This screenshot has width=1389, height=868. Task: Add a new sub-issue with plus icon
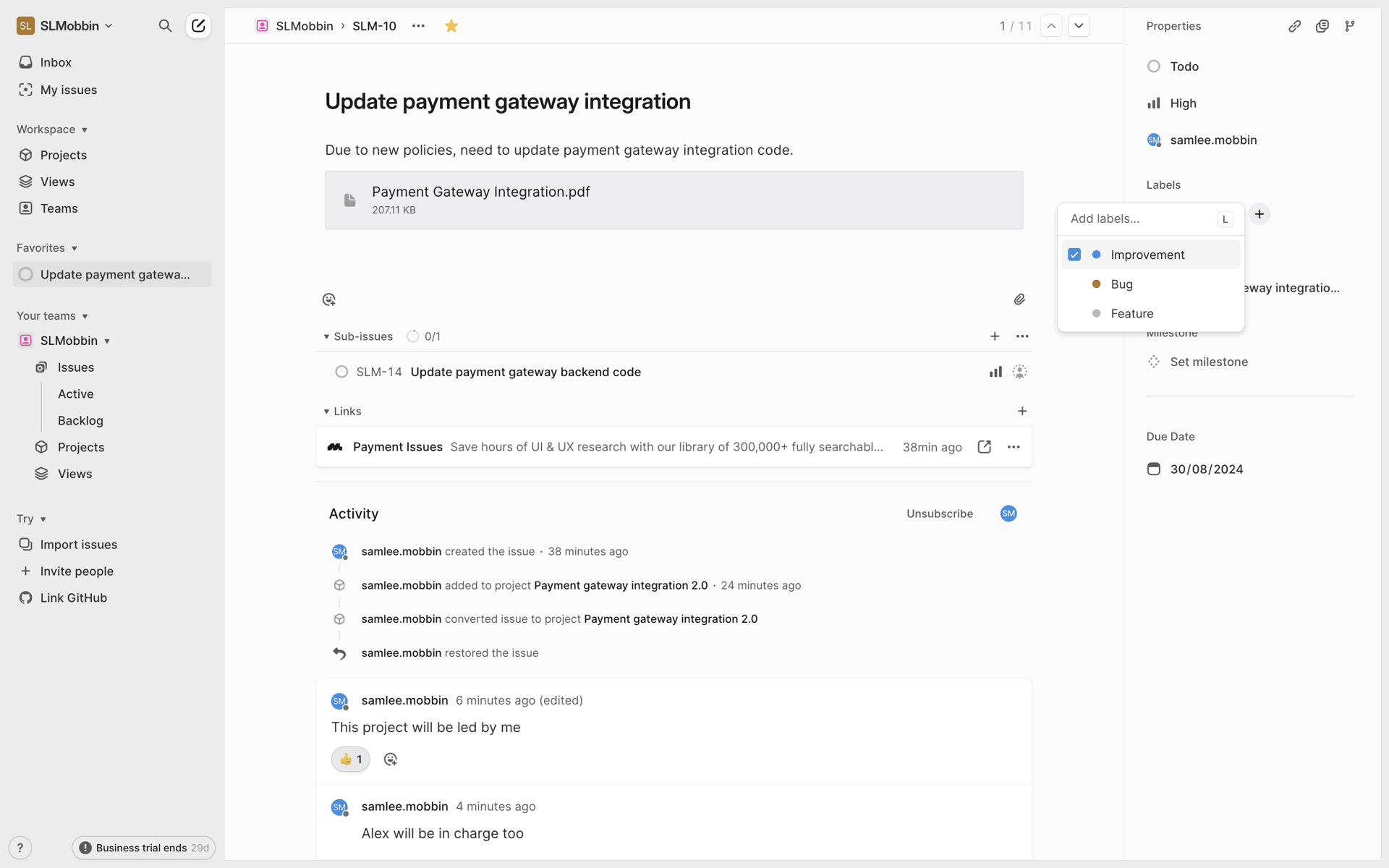(x=995, y=336)
